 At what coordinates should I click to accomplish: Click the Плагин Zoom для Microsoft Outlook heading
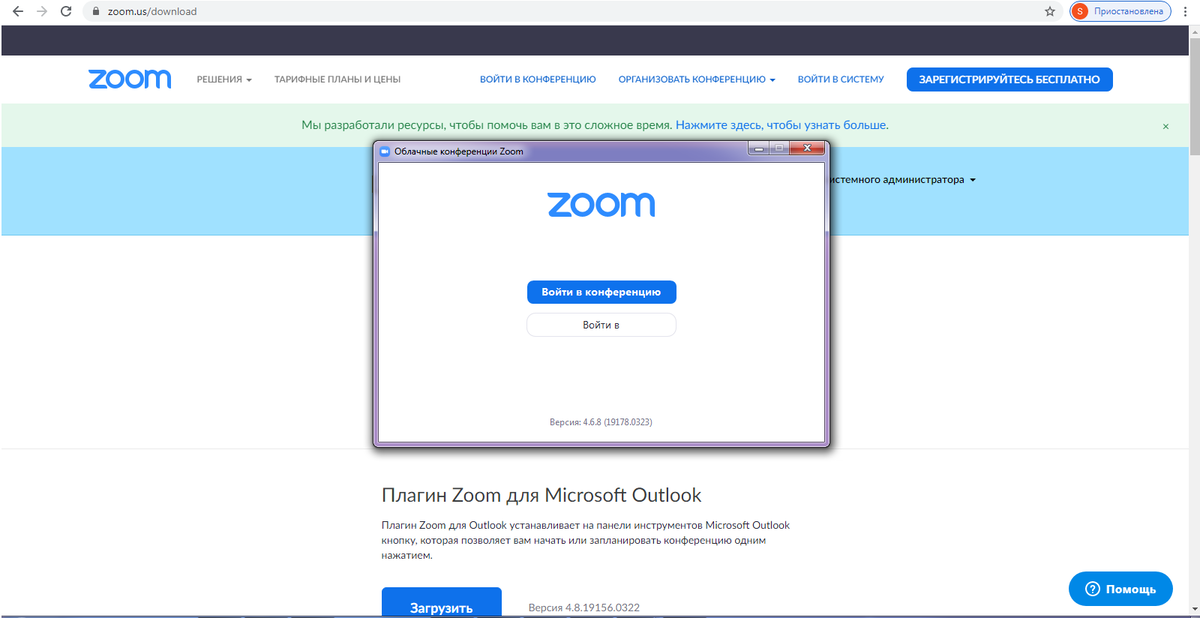542,495
